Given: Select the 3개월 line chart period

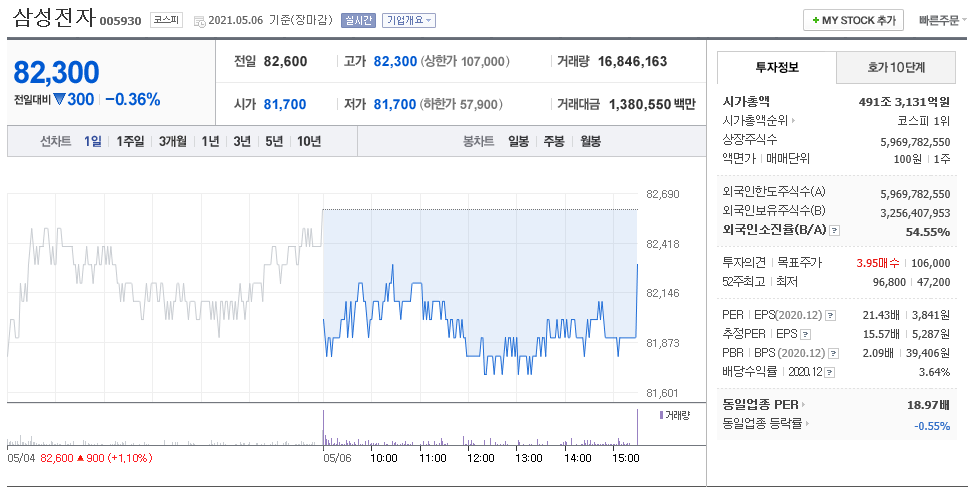Looking at the screenshot, I should (x=172, y=141).
